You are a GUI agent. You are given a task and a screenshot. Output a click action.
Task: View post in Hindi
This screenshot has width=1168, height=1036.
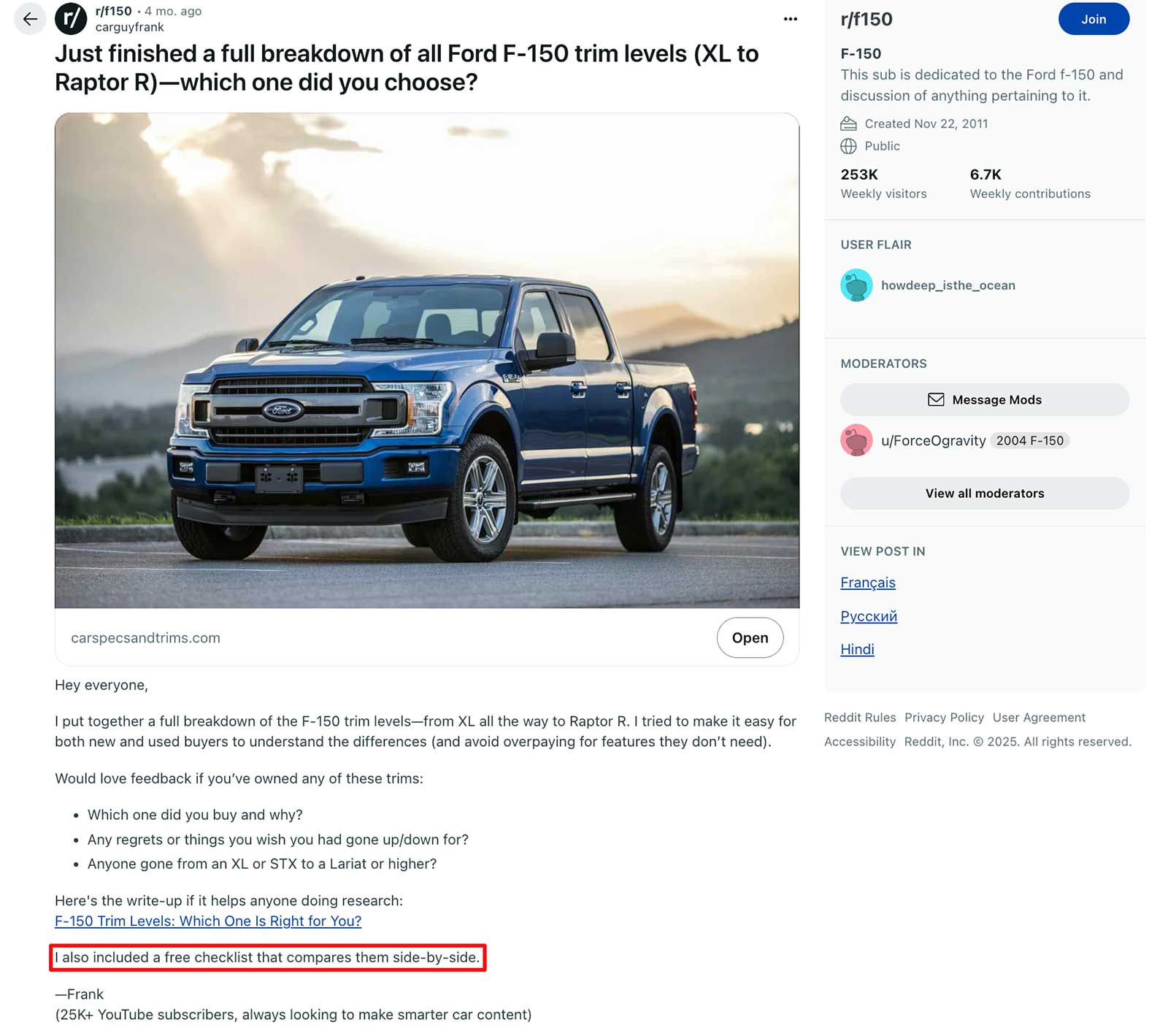tap(857, 649)
